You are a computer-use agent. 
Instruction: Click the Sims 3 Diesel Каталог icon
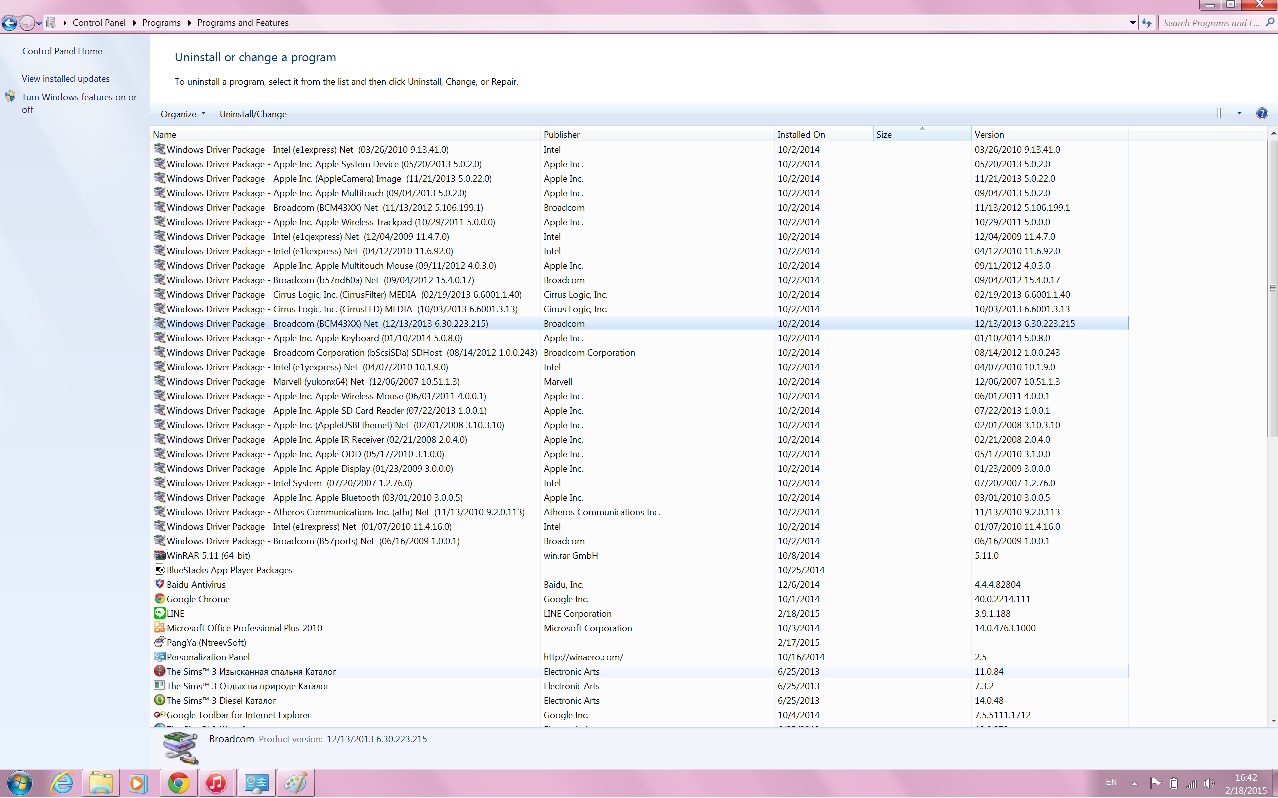(x=159, y=700)
